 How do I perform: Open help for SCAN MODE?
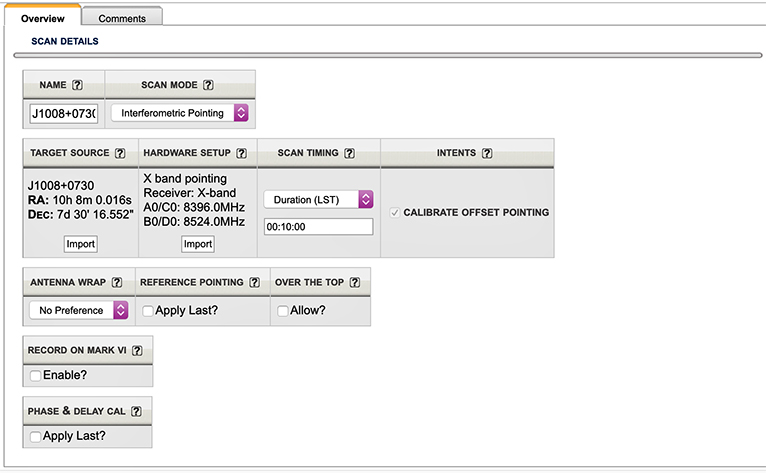coord(208,85)
